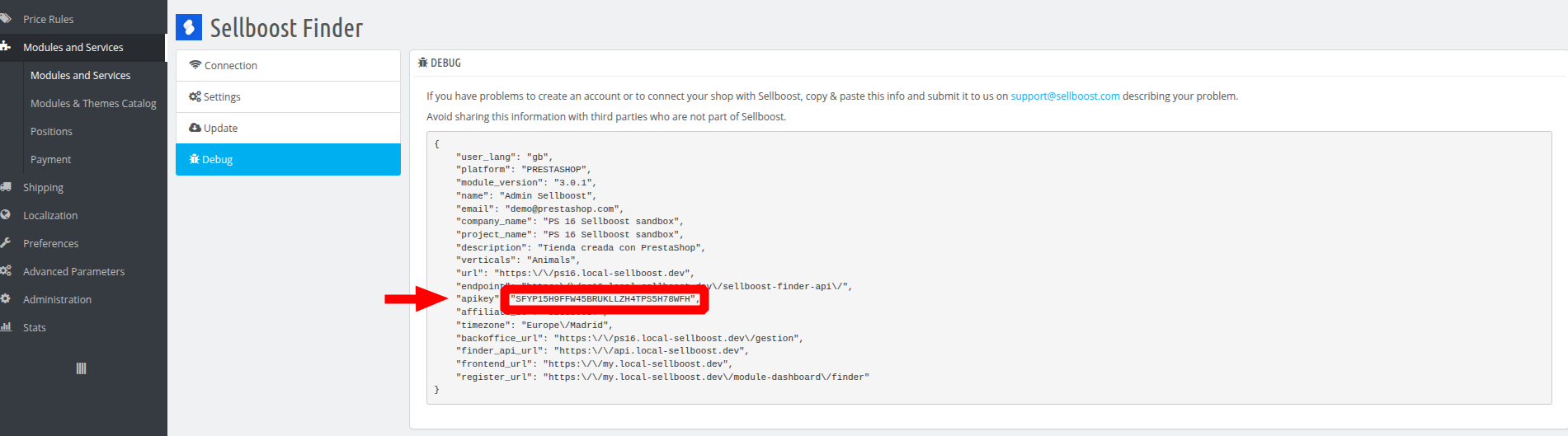Screen dimensions: 1568x436
Task: Click the "Avoid sharing this information" warning text
Action: pos(606,116)
